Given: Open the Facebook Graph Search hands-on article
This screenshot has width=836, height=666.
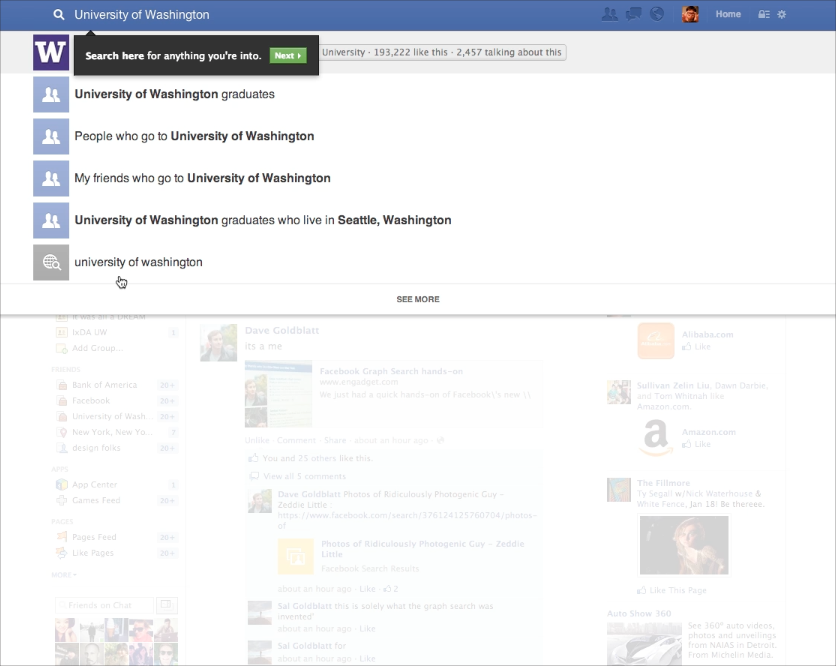Looking at the screenshot, I should click(x=391, y=371).
